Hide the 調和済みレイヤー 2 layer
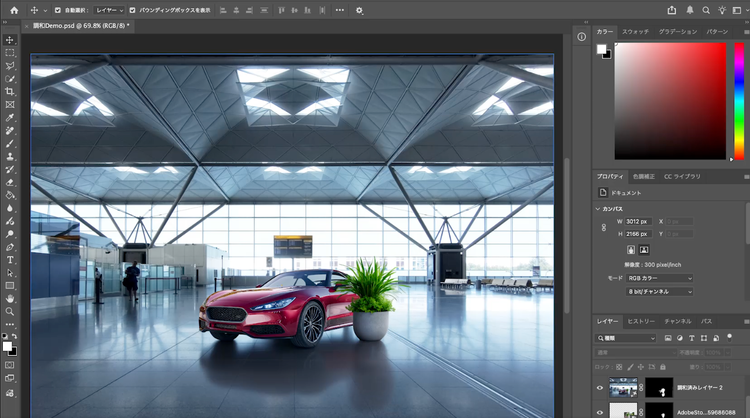This screenshot has width=750, height=418. click(600, 387)
